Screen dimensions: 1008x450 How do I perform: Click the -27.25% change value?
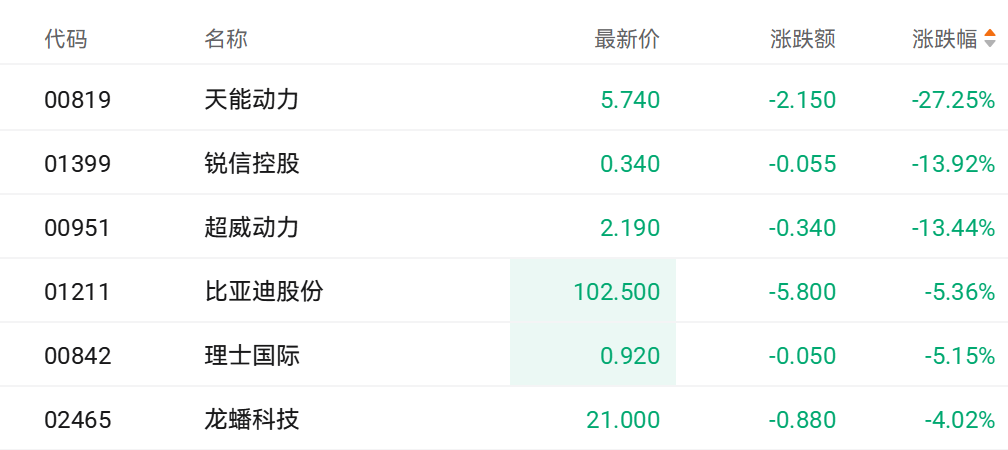pos(953,100)
